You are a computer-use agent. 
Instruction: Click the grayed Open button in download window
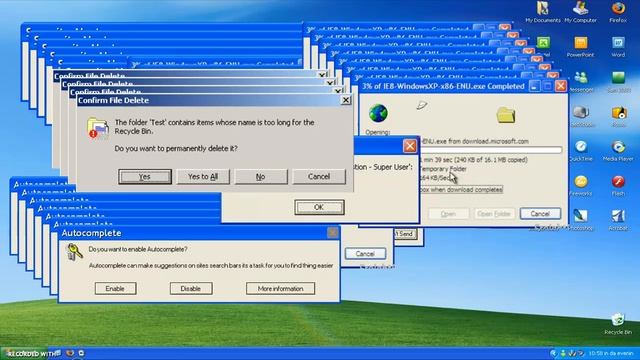click(448, 214)
